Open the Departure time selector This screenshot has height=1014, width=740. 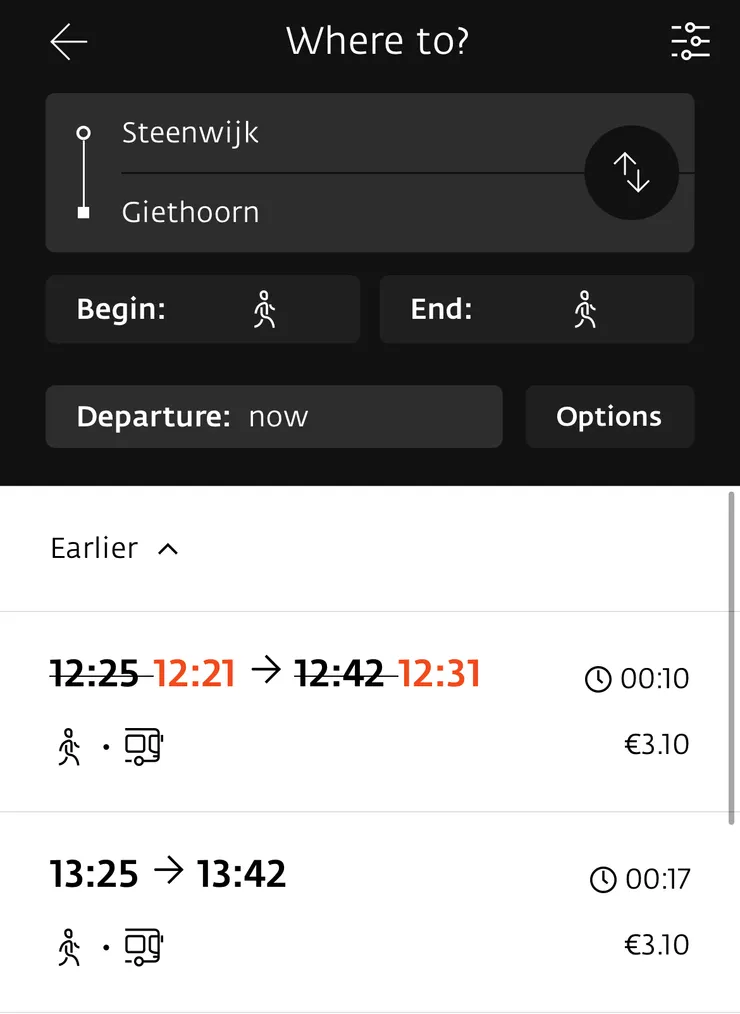click(273, 417)
